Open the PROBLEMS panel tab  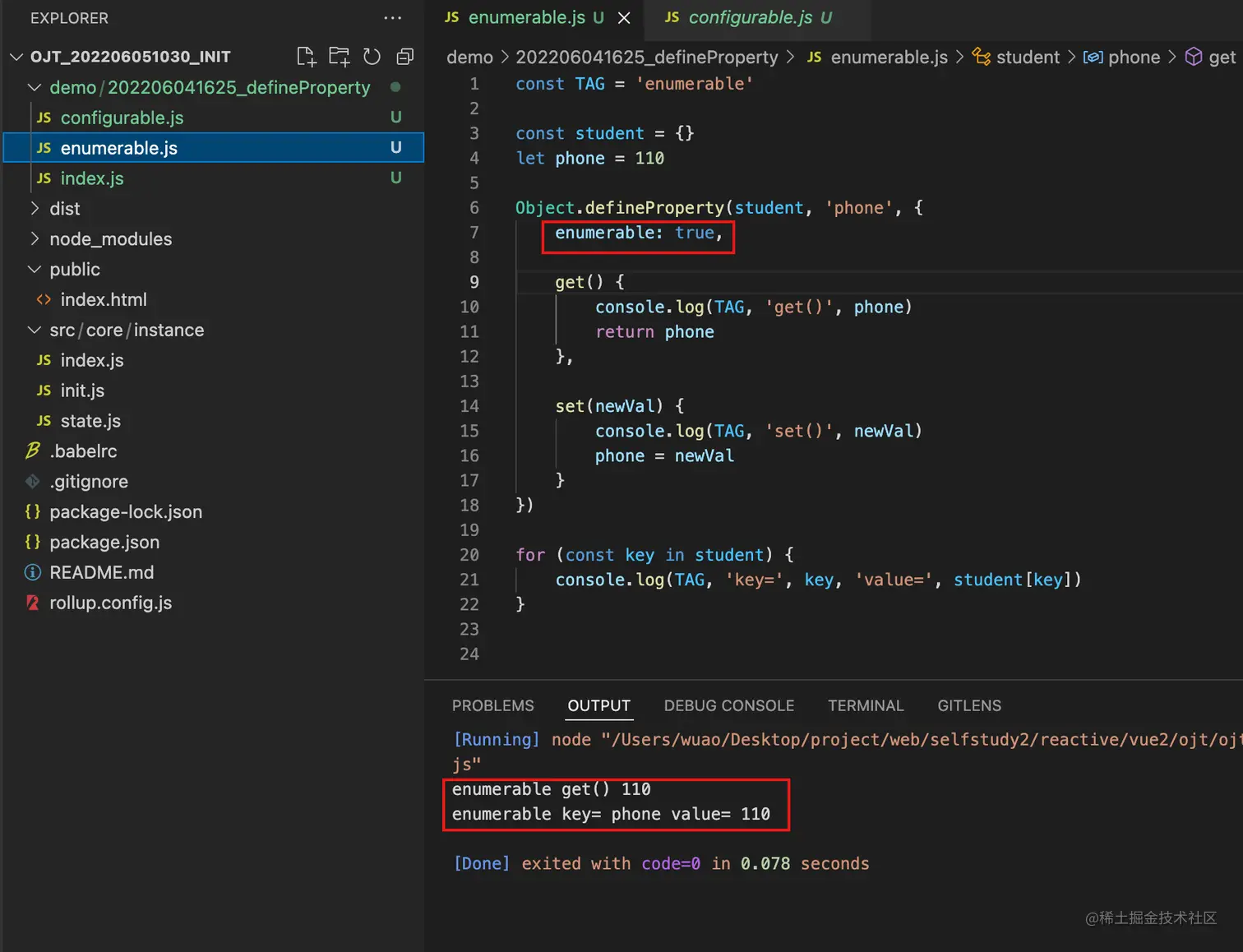coord(493,705)
